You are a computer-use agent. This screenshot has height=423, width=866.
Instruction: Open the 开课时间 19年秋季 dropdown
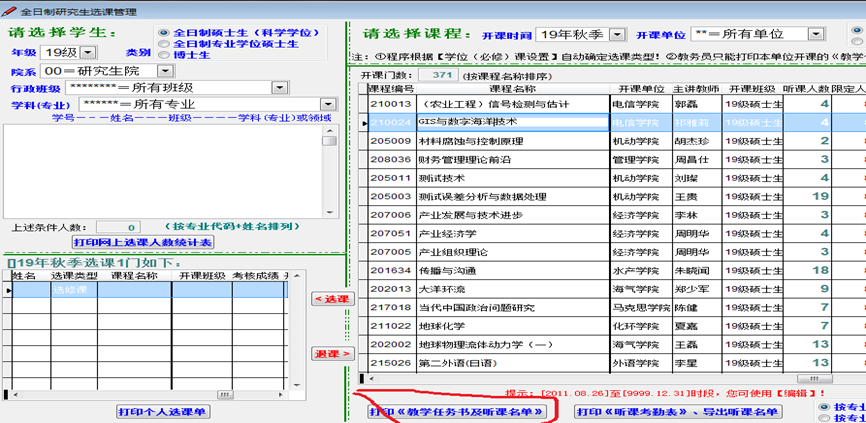617,35
